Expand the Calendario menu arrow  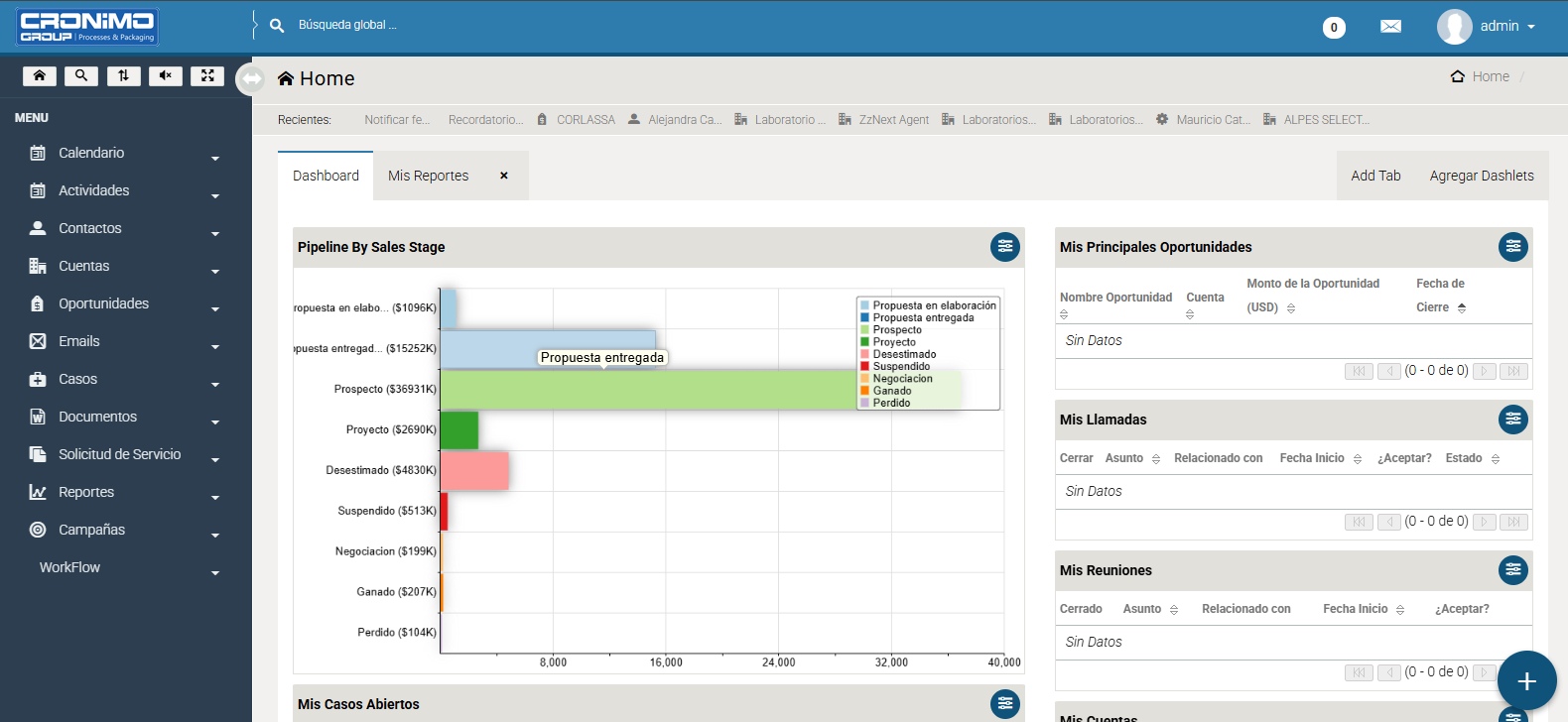(x=215, y=158)
